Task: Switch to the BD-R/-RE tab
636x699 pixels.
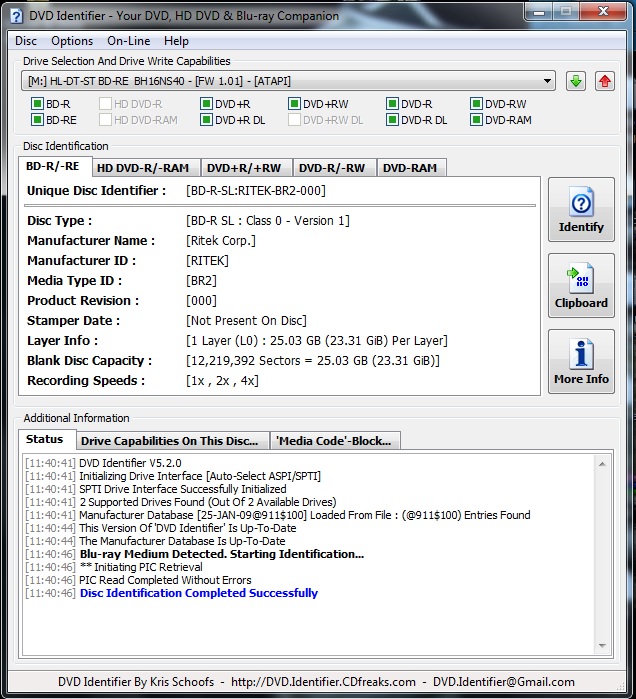Action: [x=53, y=166]
